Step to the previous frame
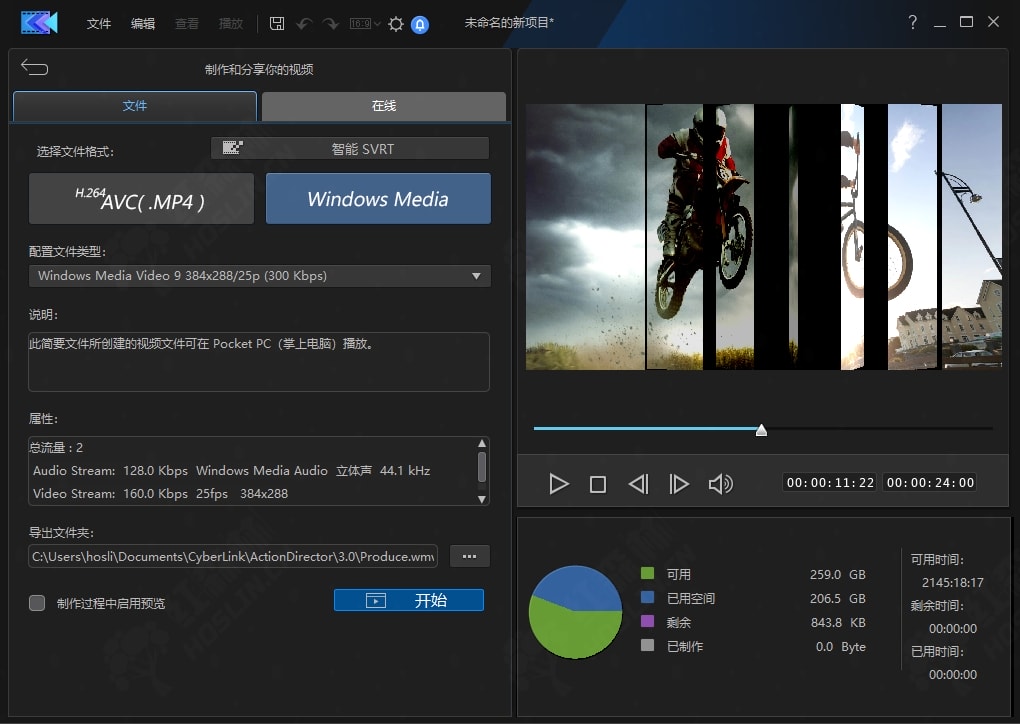 638,485
